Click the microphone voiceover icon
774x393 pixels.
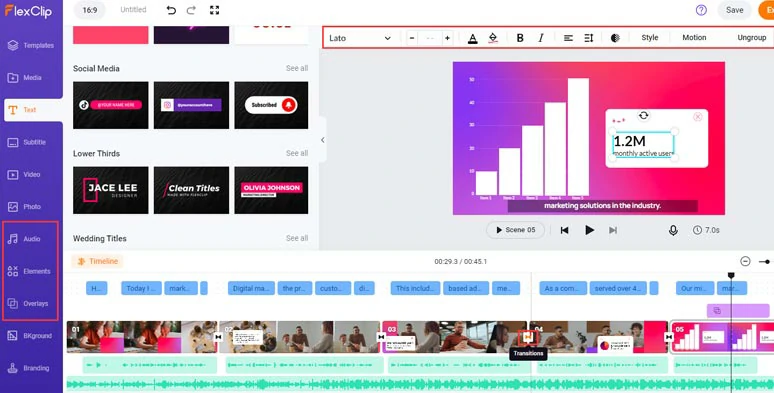click(673, 230)
